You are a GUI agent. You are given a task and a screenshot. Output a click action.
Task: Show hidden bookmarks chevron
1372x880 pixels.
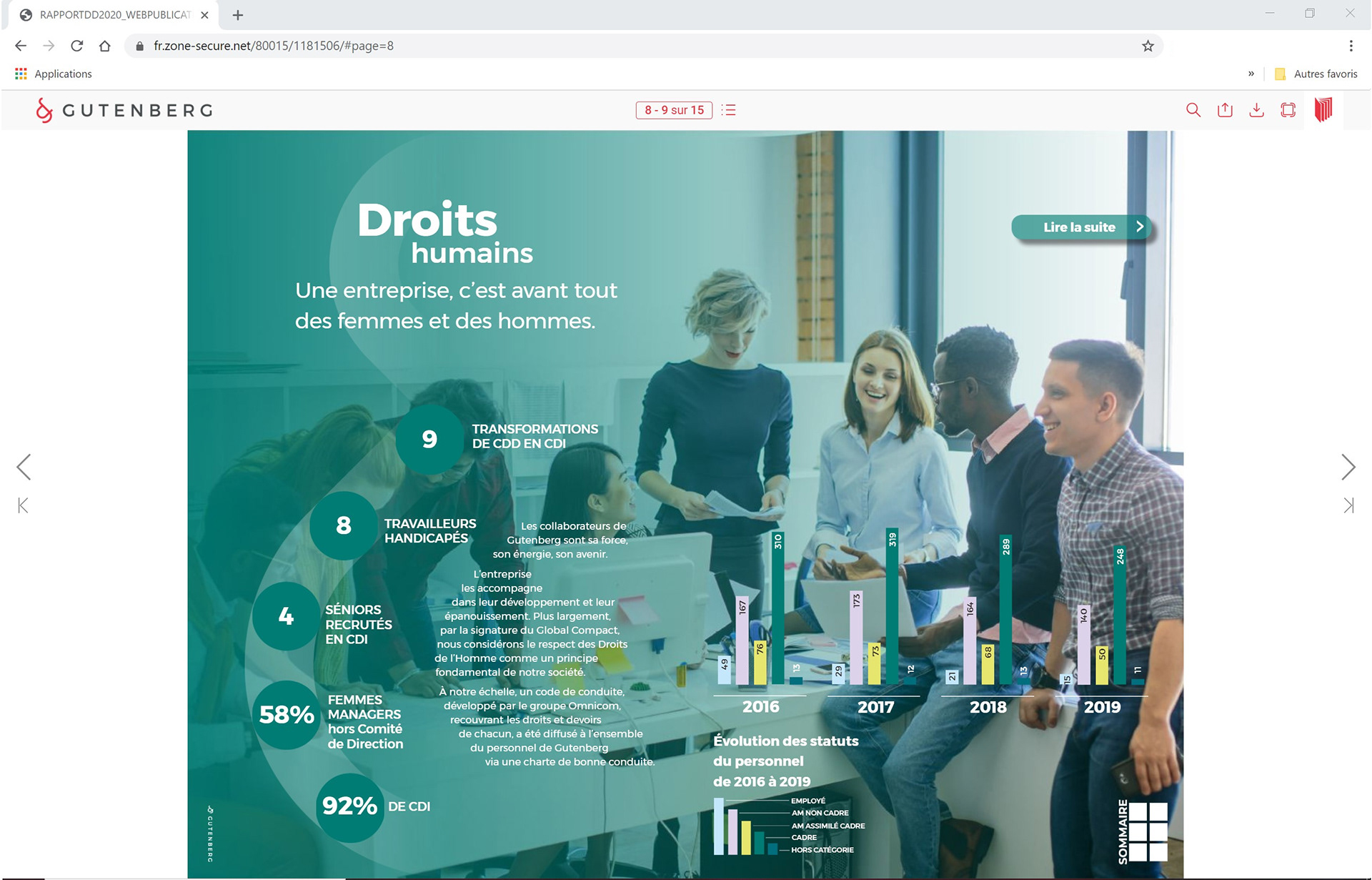click(x=1251, y=74)
